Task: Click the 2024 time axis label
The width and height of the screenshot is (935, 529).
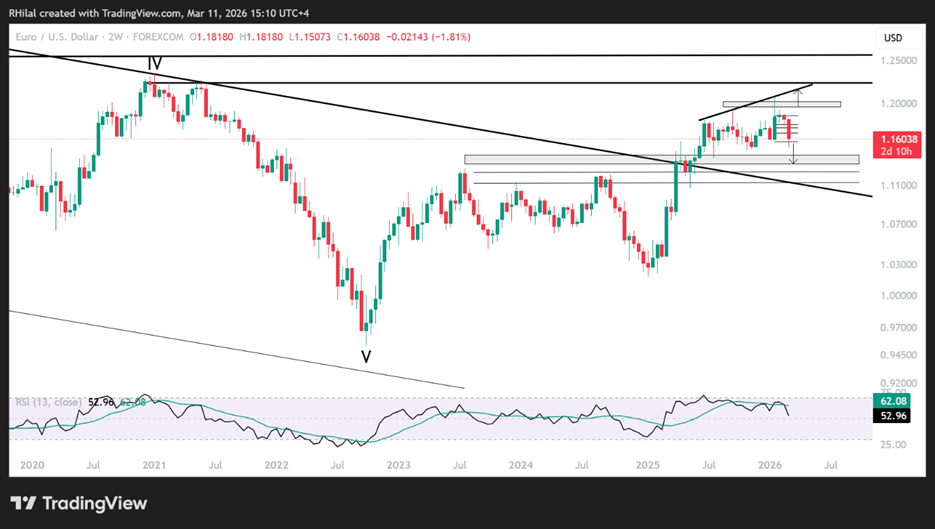Action: (521, 465)
